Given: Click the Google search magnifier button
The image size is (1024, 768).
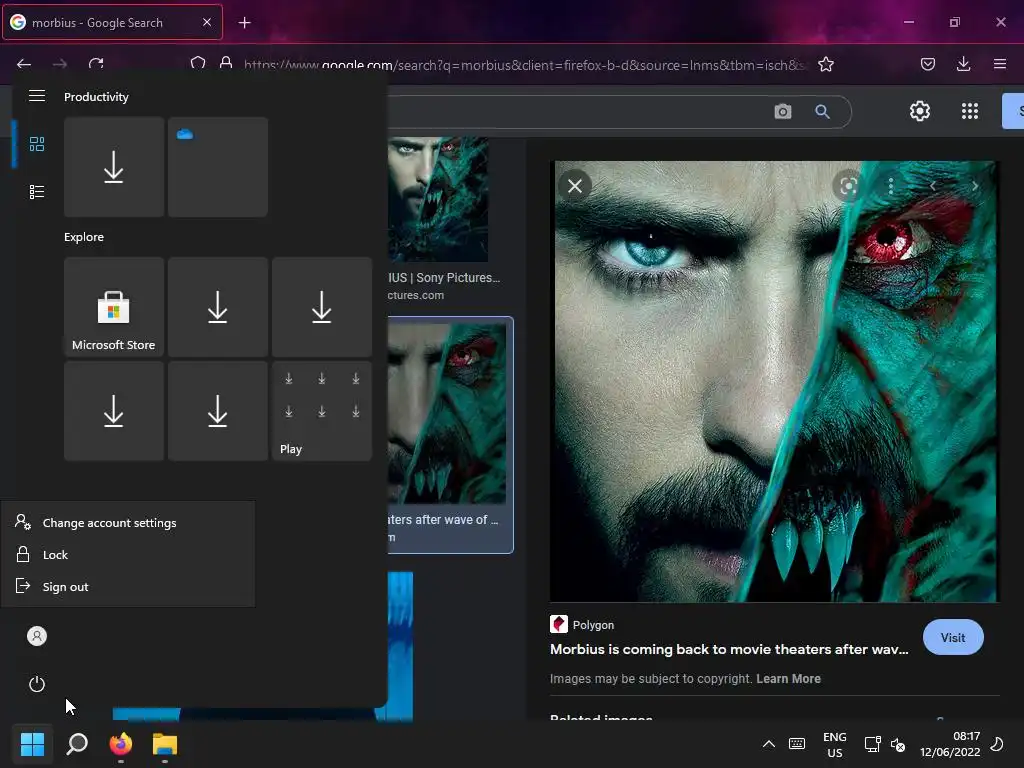Looking at the screenshot, I should (822, 112).
